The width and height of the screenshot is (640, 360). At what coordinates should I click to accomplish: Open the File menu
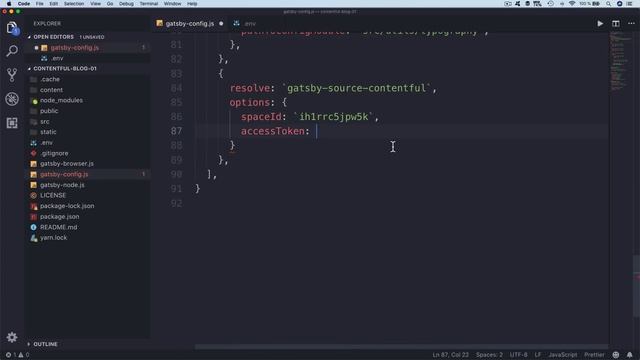(x=40, y=4)
